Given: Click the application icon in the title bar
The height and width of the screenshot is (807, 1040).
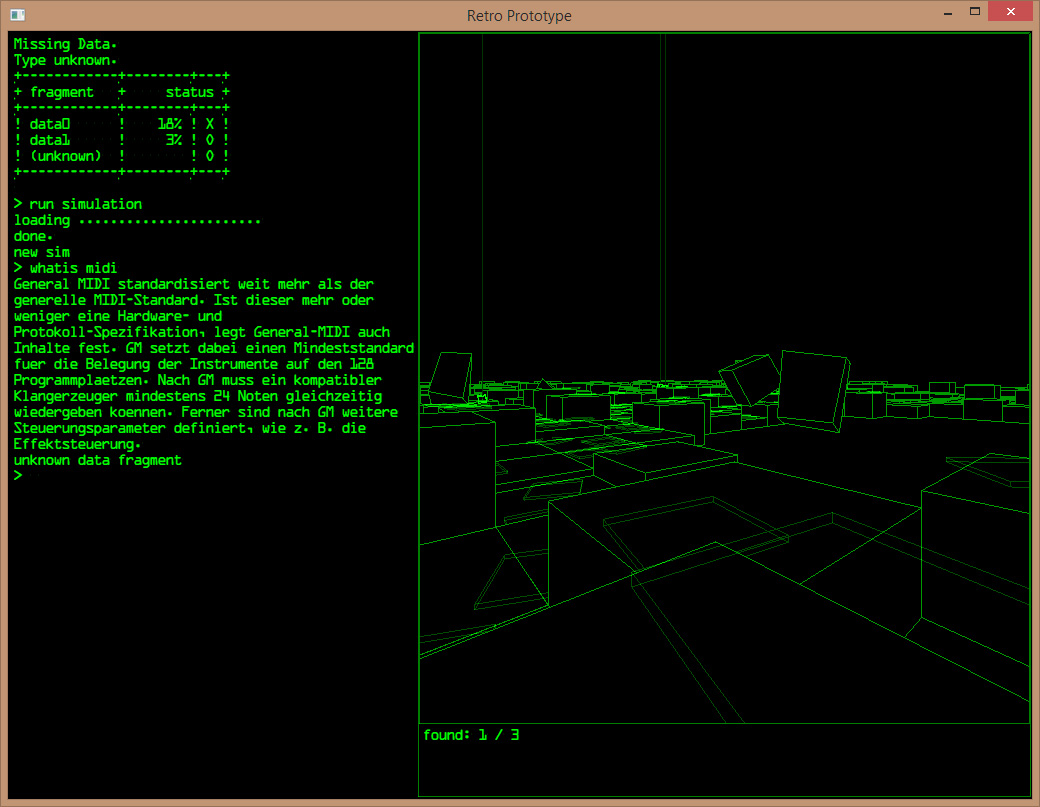Looking at the screenshot, I should [17, 15].
